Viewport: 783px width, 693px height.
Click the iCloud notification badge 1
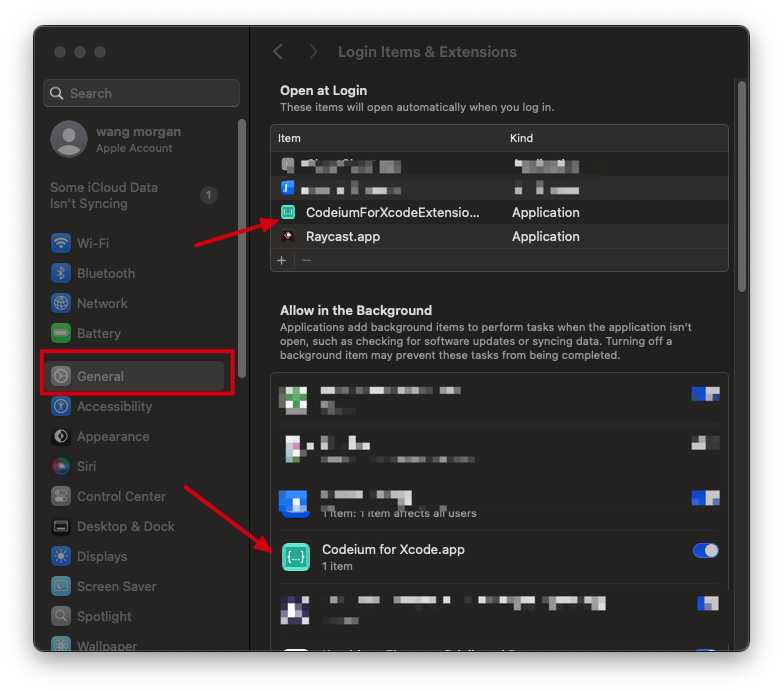click(x=209, y=195)
